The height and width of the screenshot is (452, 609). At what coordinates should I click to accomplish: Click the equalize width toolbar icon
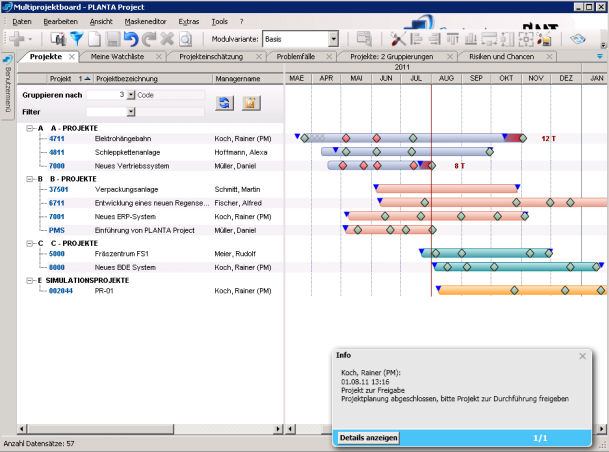coord(489,39)
